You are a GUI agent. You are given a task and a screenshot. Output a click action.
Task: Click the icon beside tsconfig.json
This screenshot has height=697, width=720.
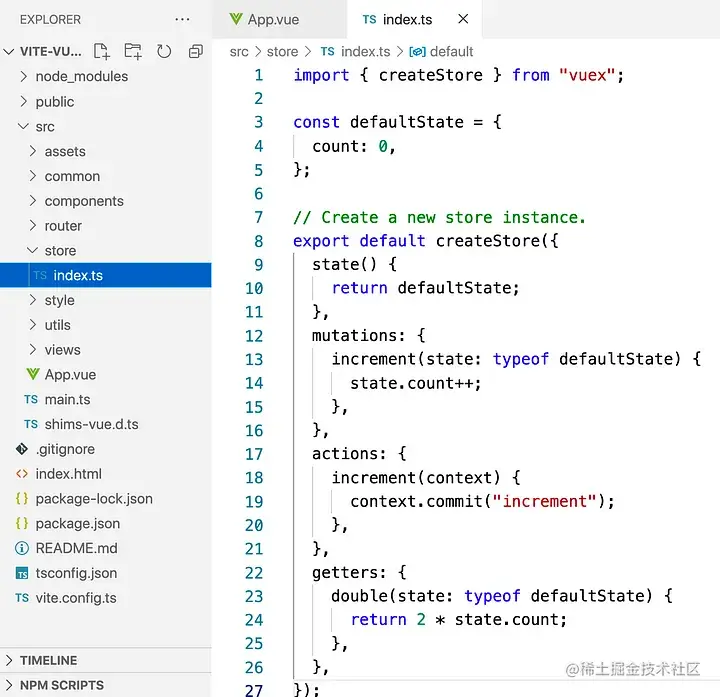(x=22, y=573)
